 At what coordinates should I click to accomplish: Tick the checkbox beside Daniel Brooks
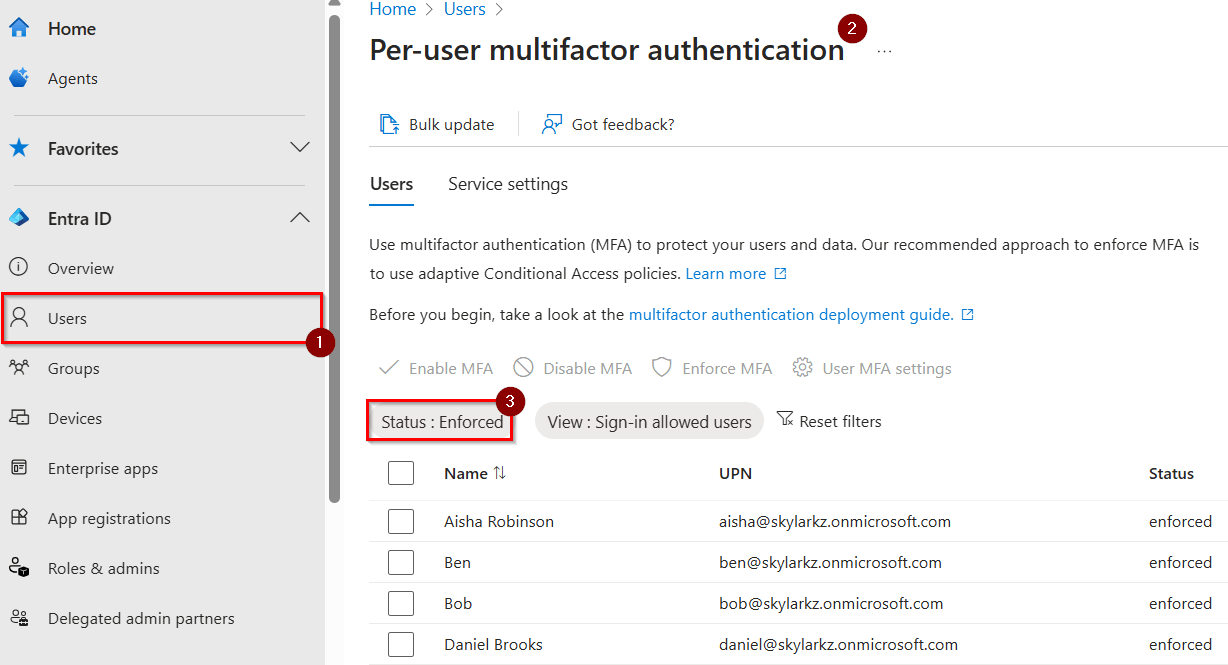[400, 644]
